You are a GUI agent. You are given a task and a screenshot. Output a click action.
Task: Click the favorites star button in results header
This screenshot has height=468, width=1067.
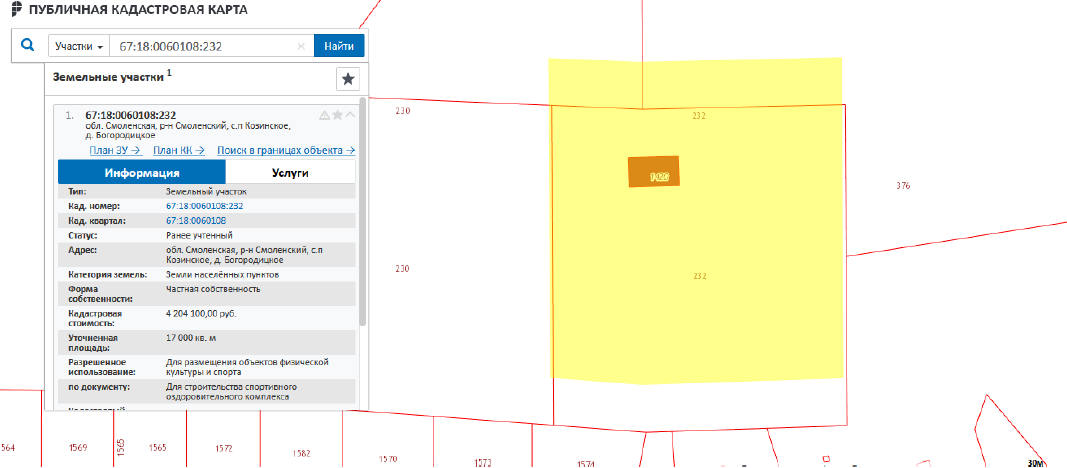(x=347, y=79)
